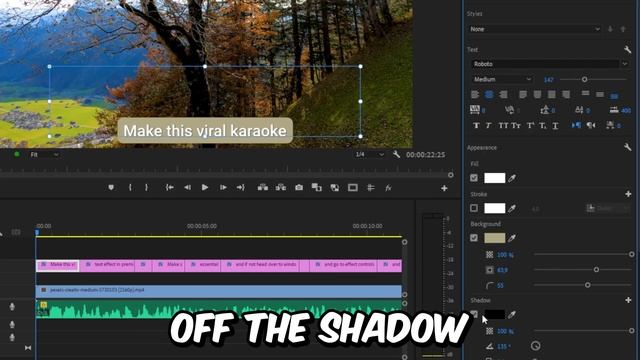Click the Shadow angle value 135
The image size is (640, 360).
[x=504, y=347]
